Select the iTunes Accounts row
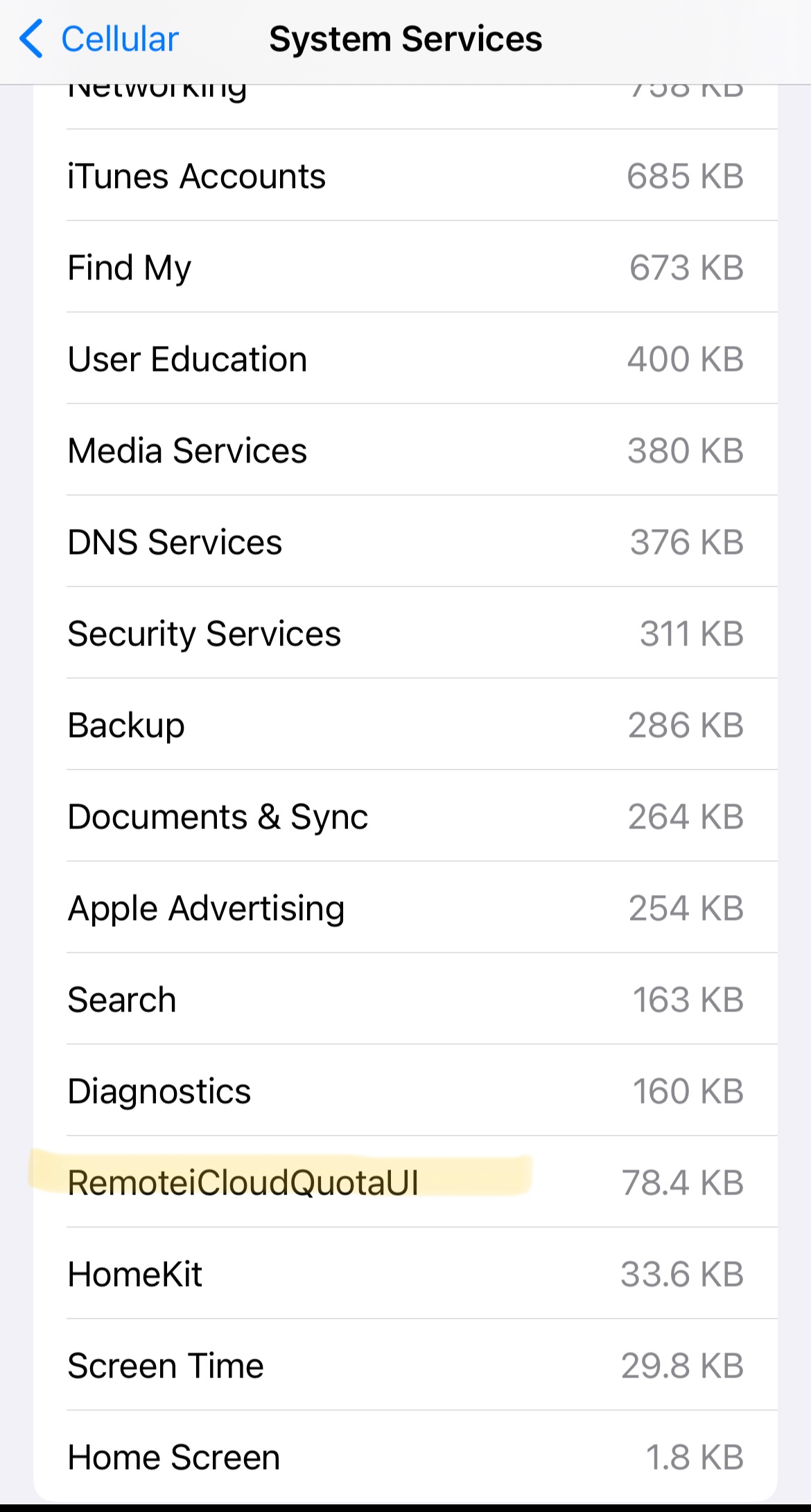This screenshot has width=811, height=1512. tap(405, 176)
